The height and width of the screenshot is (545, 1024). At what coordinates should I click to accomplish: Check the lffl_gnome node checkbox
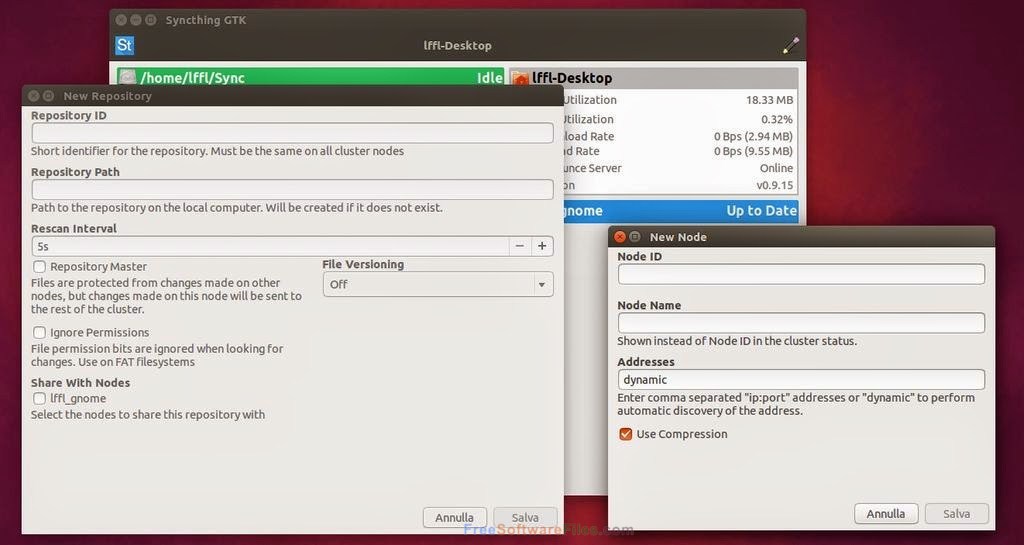click(x=40, y=398)
